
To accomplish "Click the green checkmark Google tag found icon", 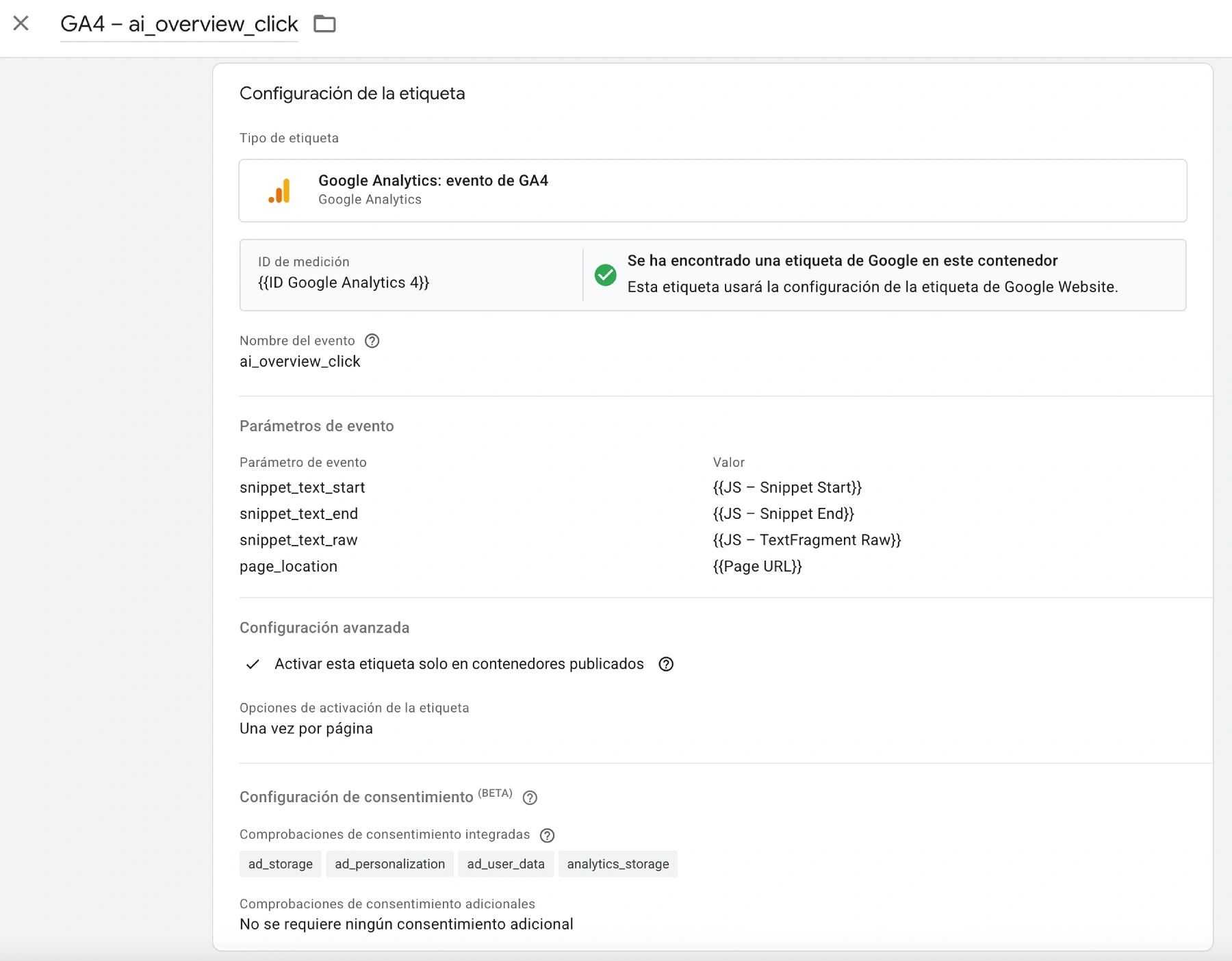I will pyautogui.click(x=605, y=274).
